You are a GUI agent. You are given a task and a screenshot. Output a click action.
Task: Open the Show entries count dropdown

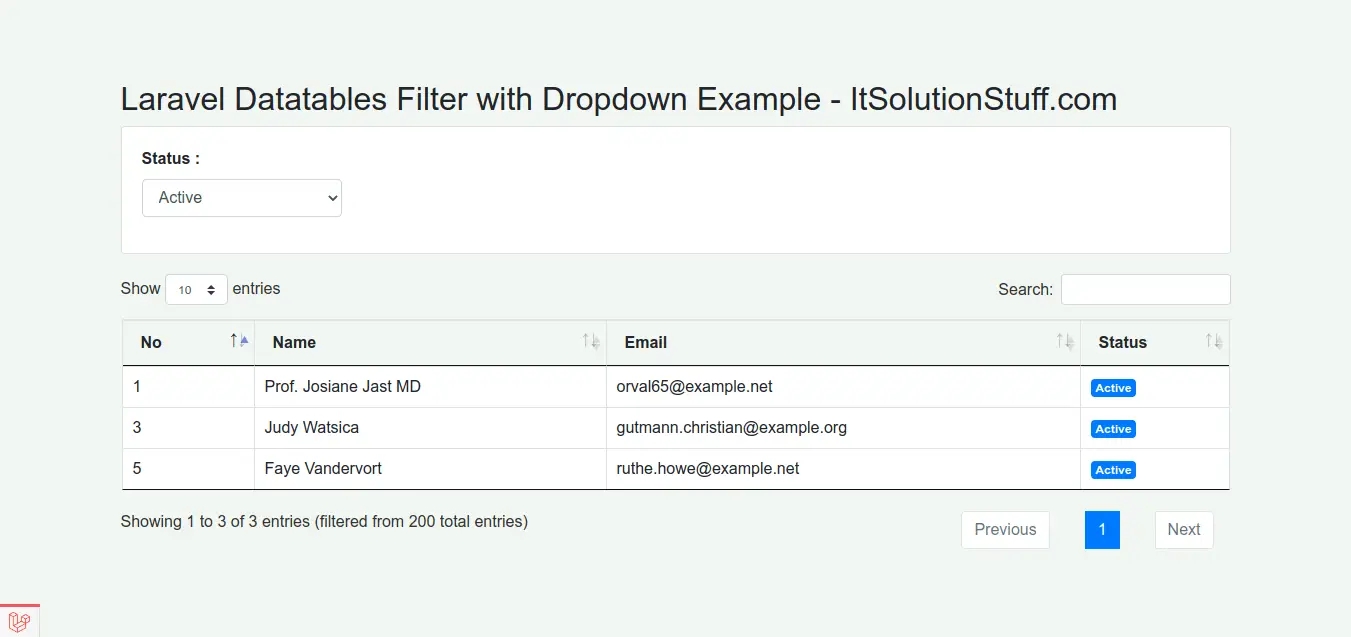click(x=196, y=289)
